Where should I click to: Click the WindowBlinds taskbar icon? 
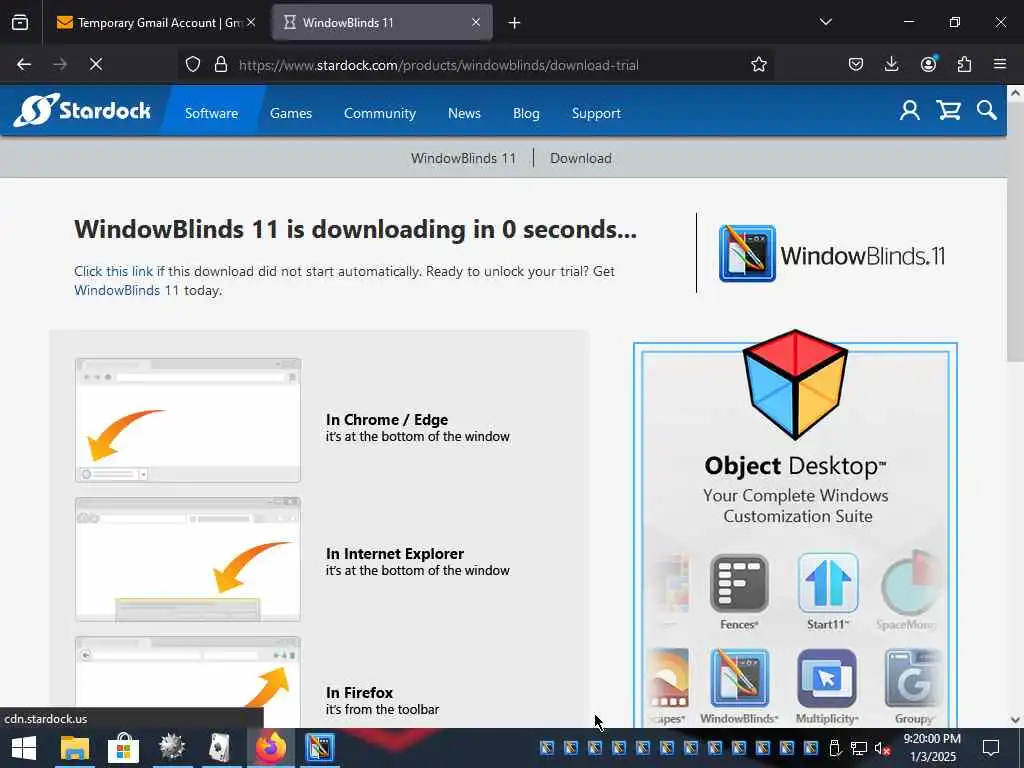(319, 748)
